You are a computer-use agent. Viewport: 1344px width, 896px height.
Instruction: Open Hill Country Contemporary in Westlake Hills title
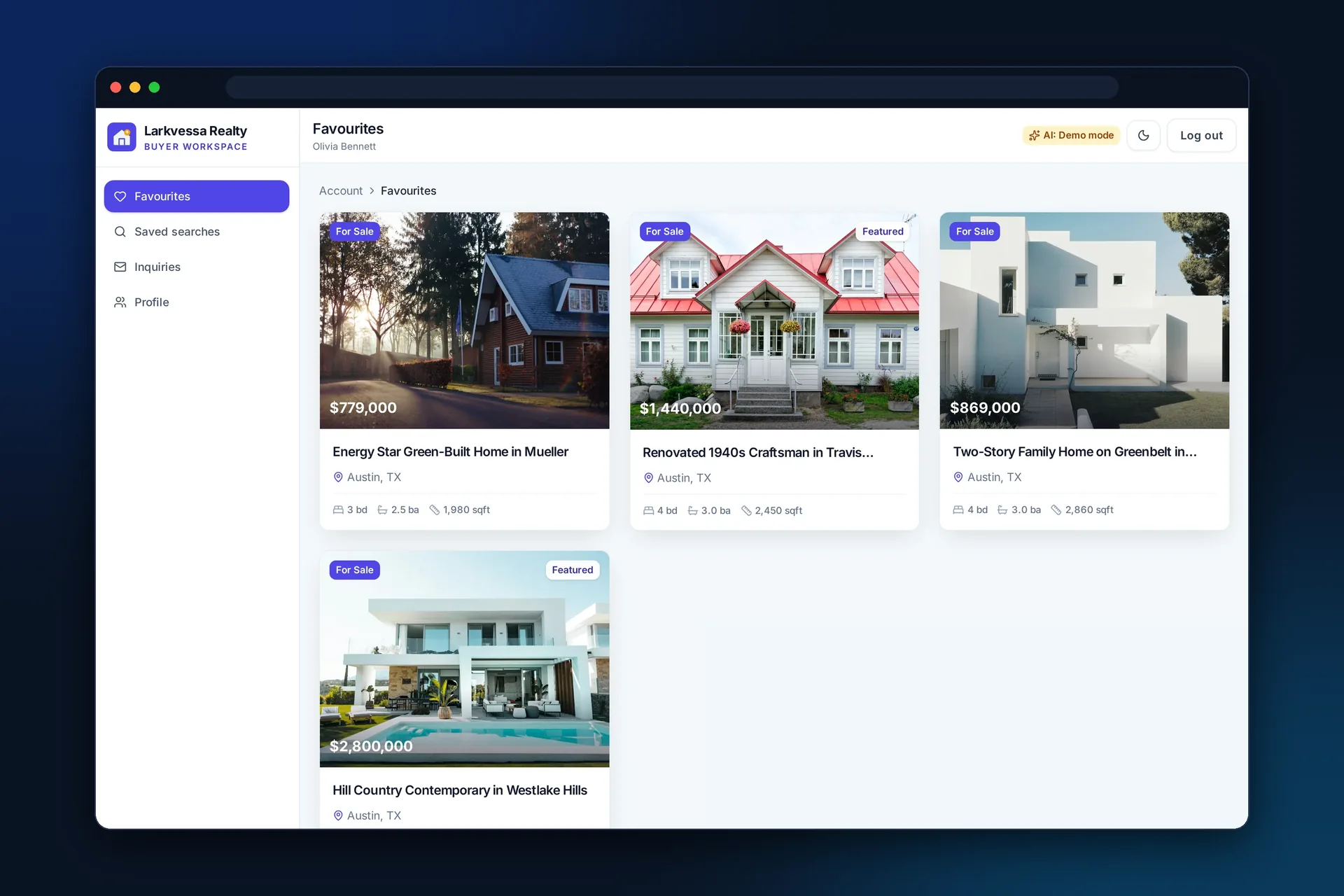click(460, 790)
